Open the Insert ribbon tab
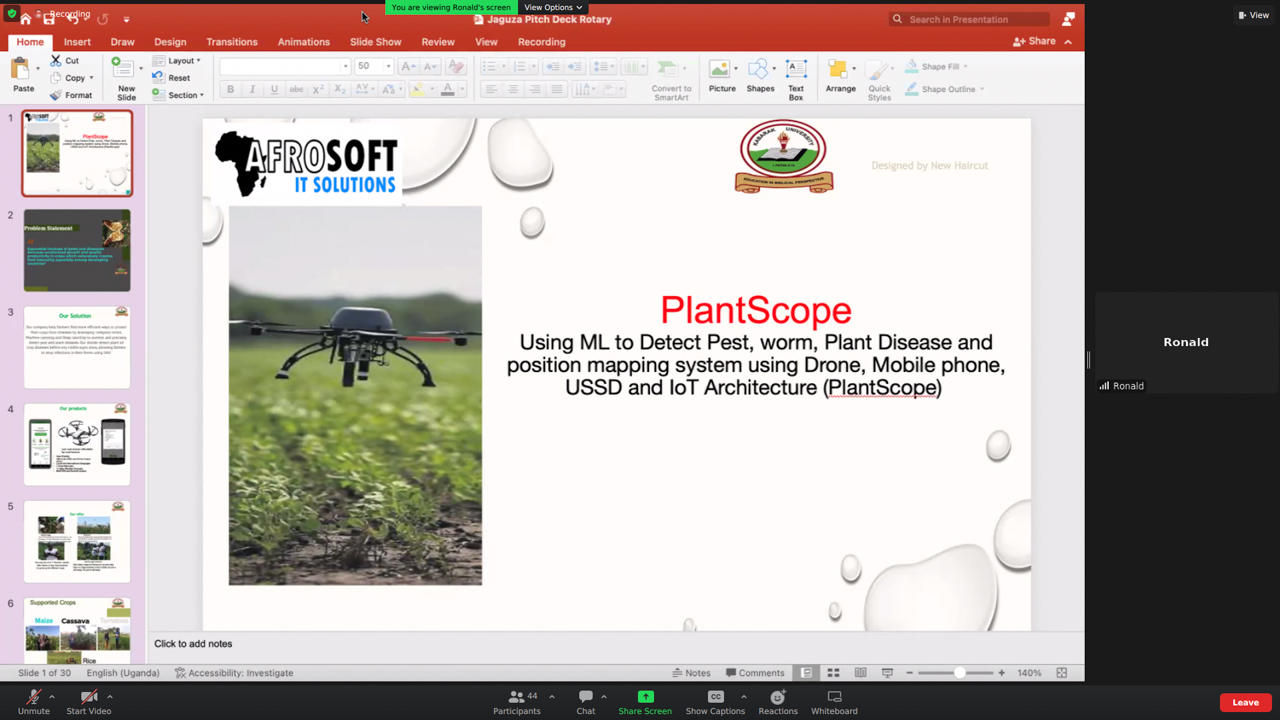1280x720 pixels. pyautogui.click(x=77, y=42)
